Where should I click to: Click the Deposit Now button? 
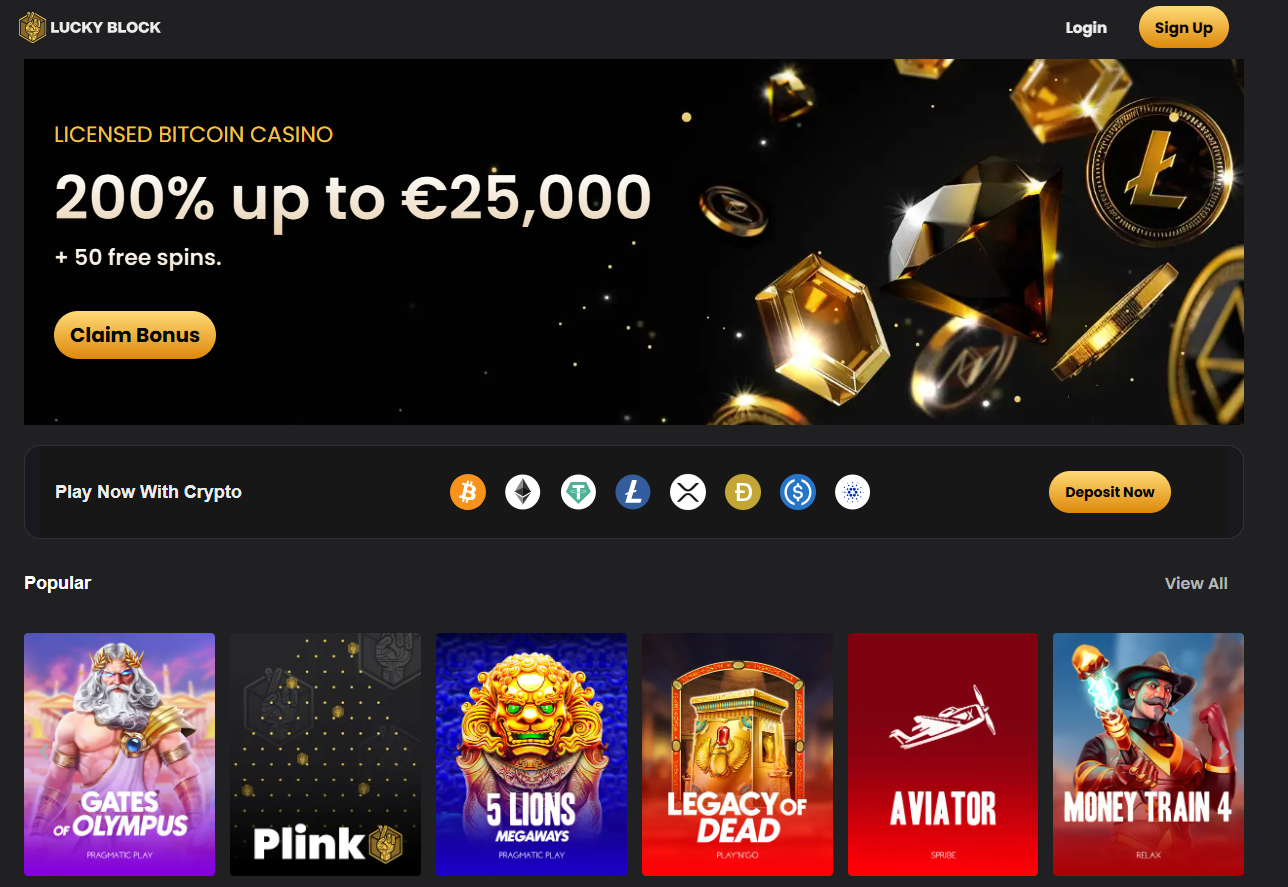(x=1110, y=492)
